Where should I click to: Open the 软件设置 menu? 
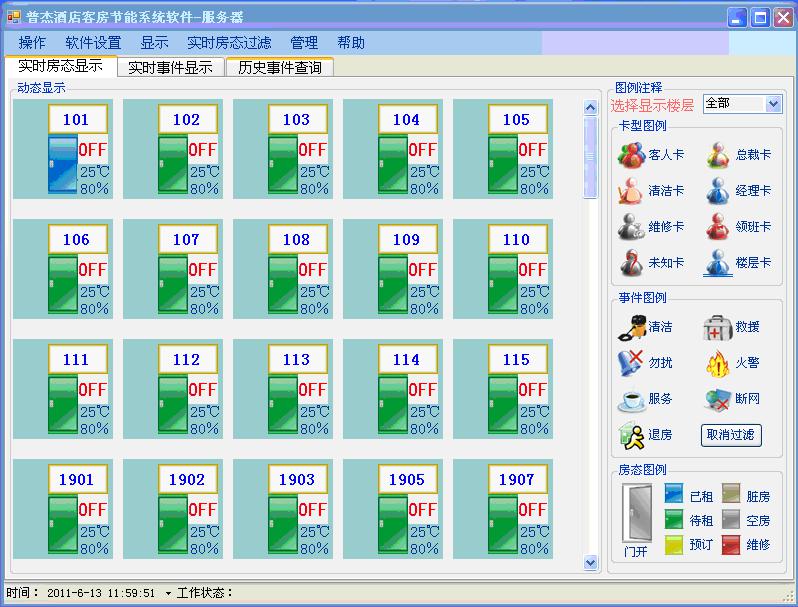93,43
